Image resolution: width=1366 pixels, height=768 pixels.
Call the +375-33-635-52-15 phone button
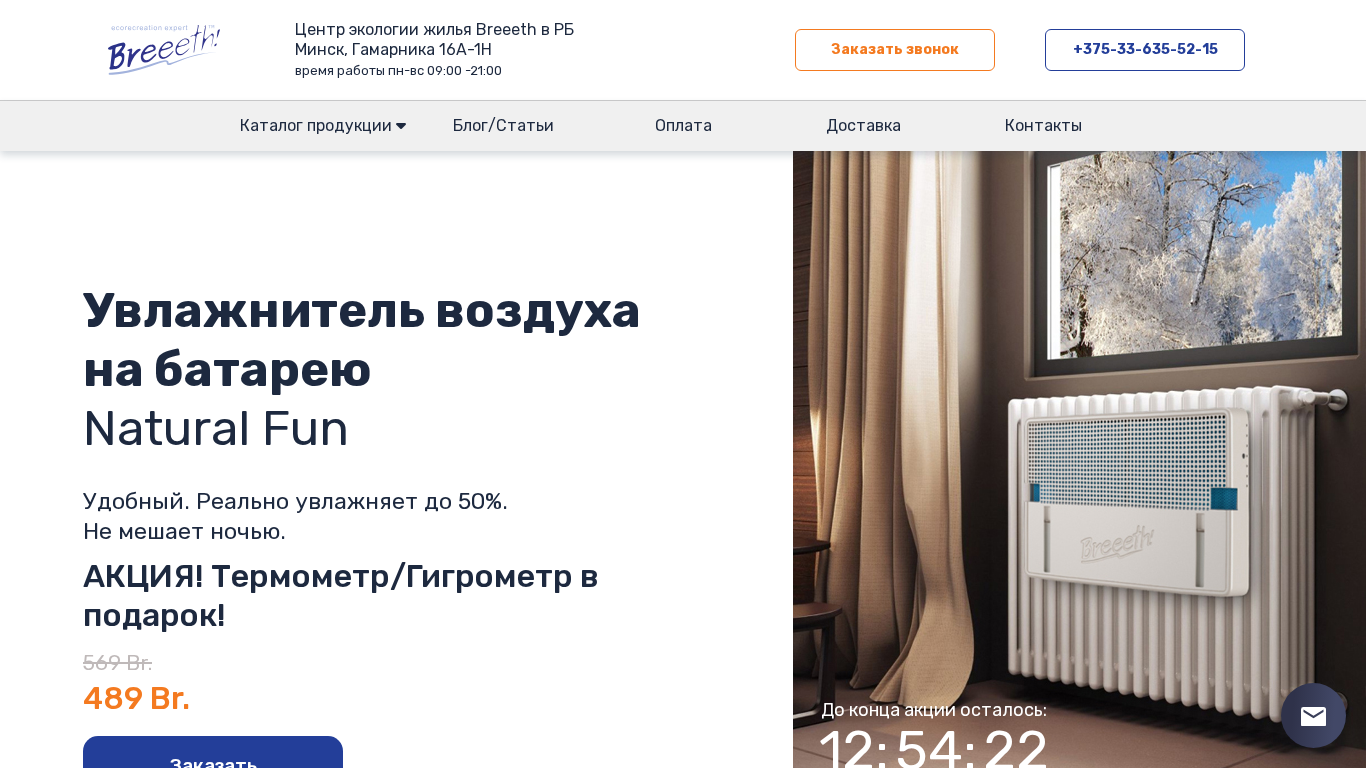[x=1145, y=50]
